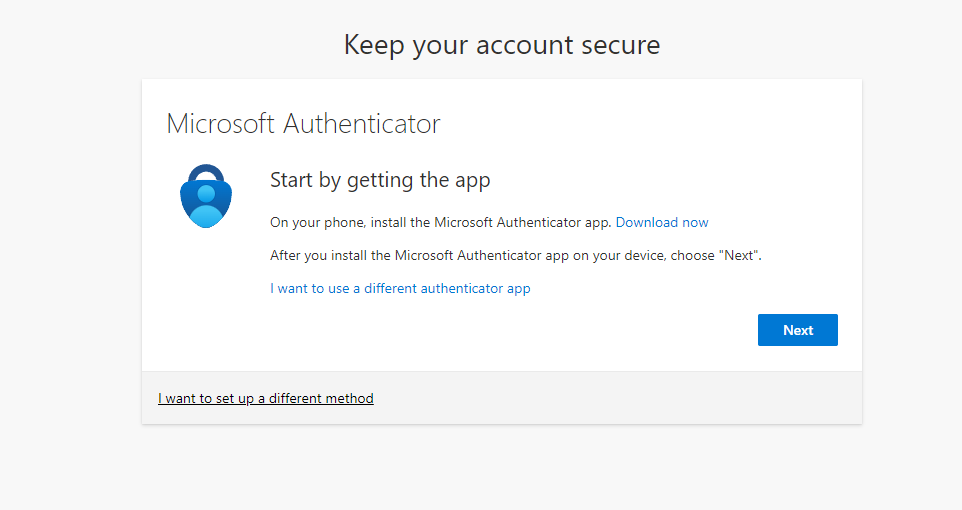Click the person silhouette inside the padlock icon
This screenshot has width=962, height=510.
click(x=206, y=204)
